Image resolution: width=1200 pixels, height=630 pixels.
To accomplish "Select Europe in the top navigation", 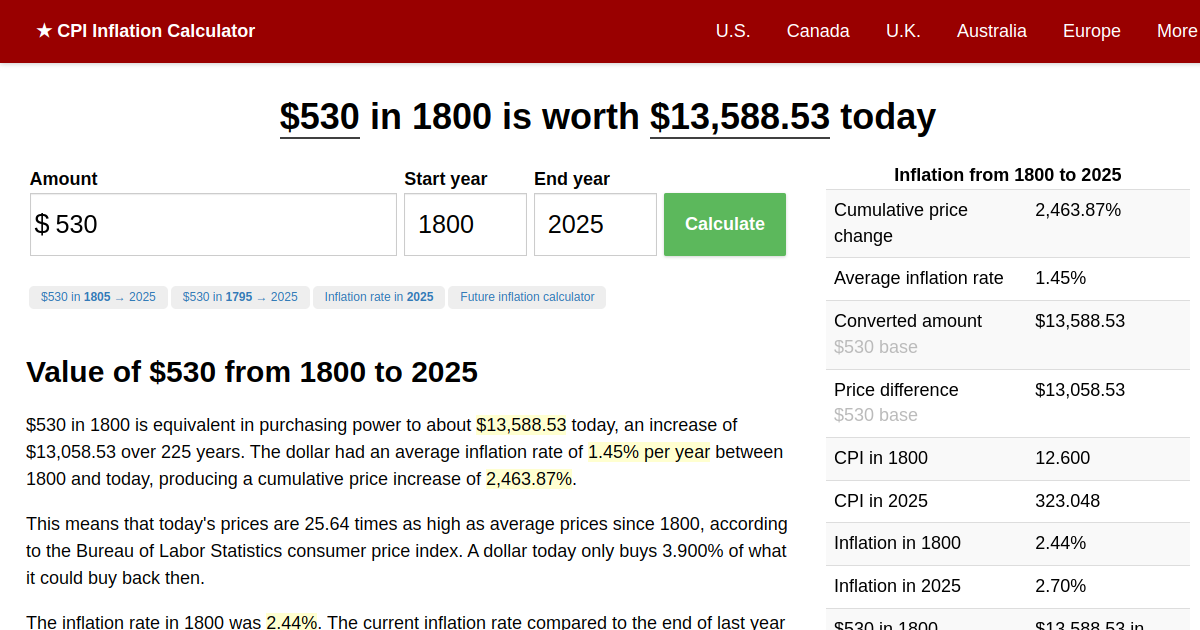I will pos(1091,31).
